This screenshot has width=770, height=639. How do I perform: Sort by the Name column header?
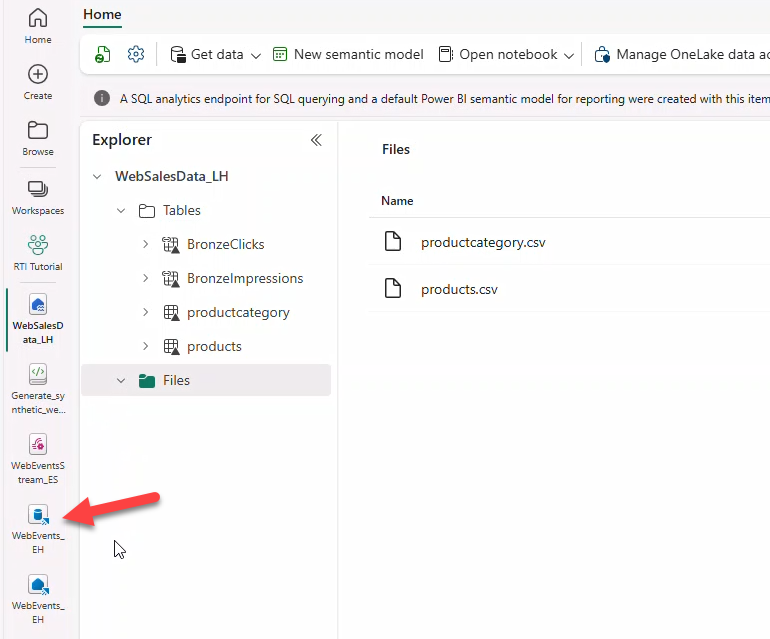pyautogui.click(x=397, y=201)
